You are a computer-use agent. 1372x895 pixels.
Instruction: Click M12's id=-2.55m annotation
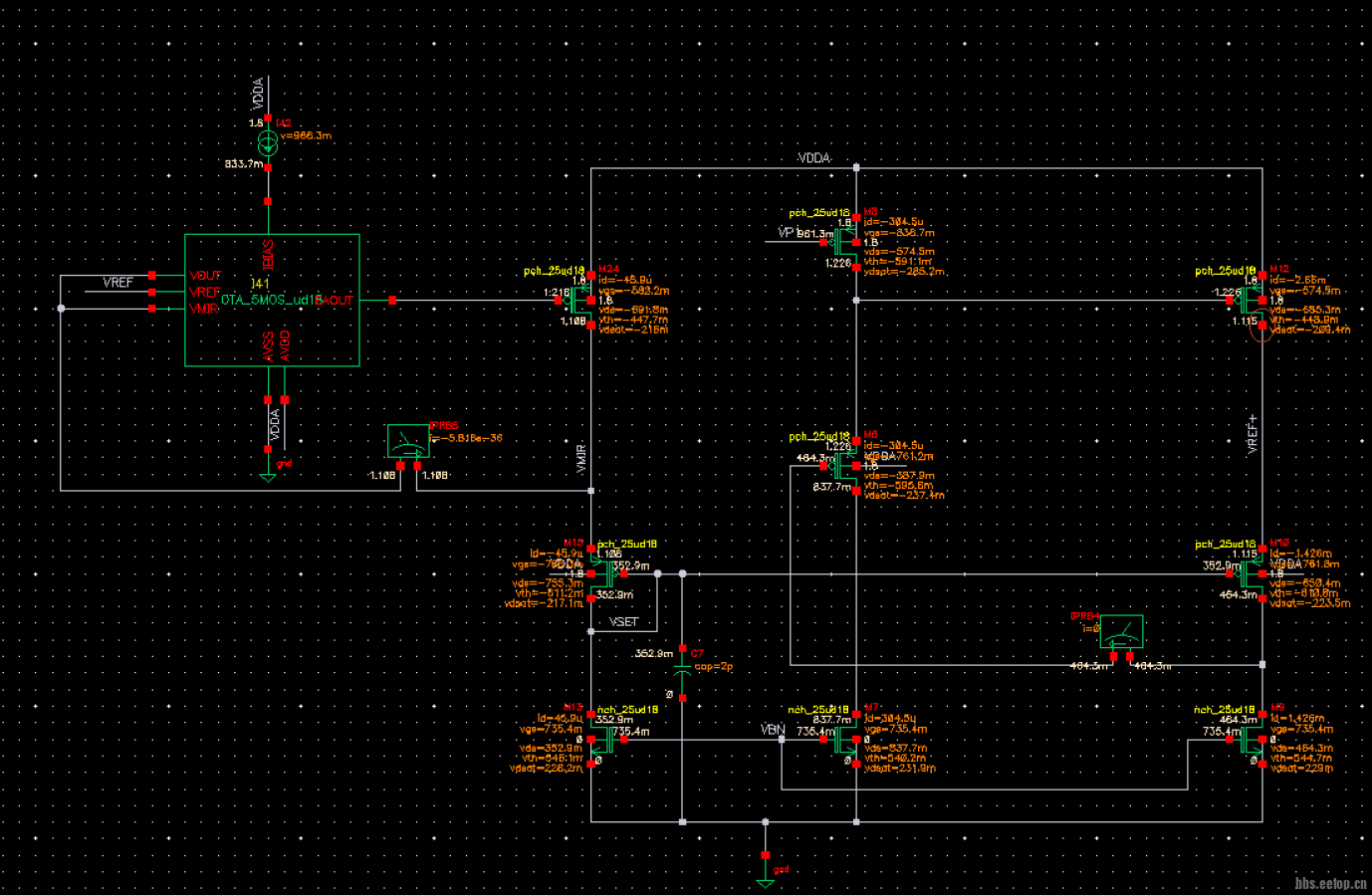click(x=1298, y=280)
